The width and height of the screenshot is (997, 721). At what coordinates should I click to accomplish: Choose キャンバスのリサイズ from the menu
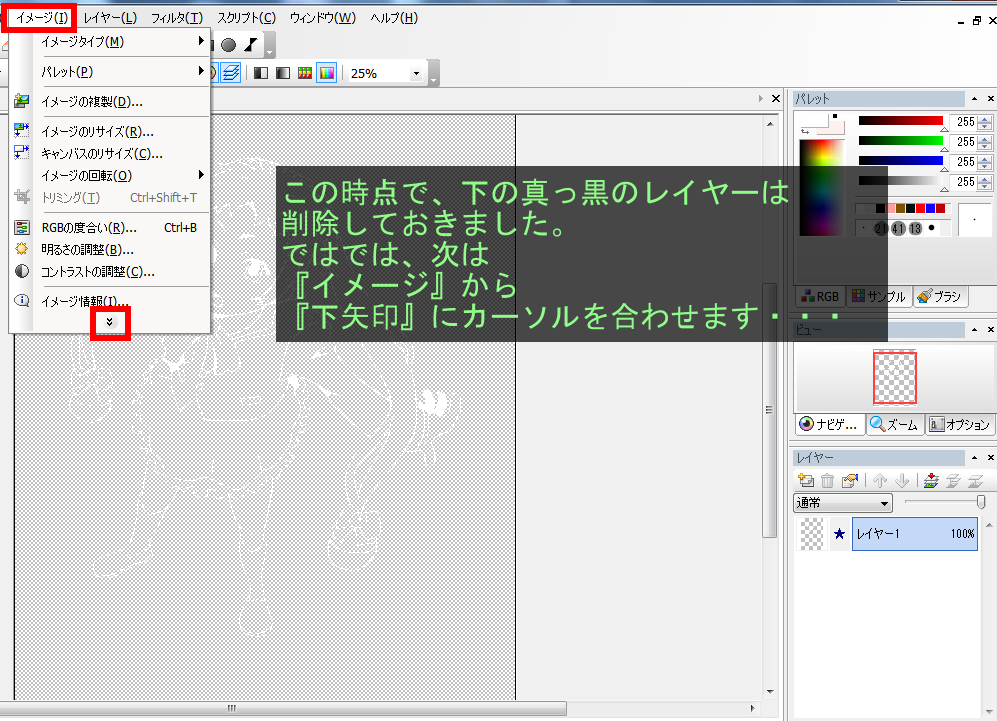pyautogui.click(x=101, y=153)
